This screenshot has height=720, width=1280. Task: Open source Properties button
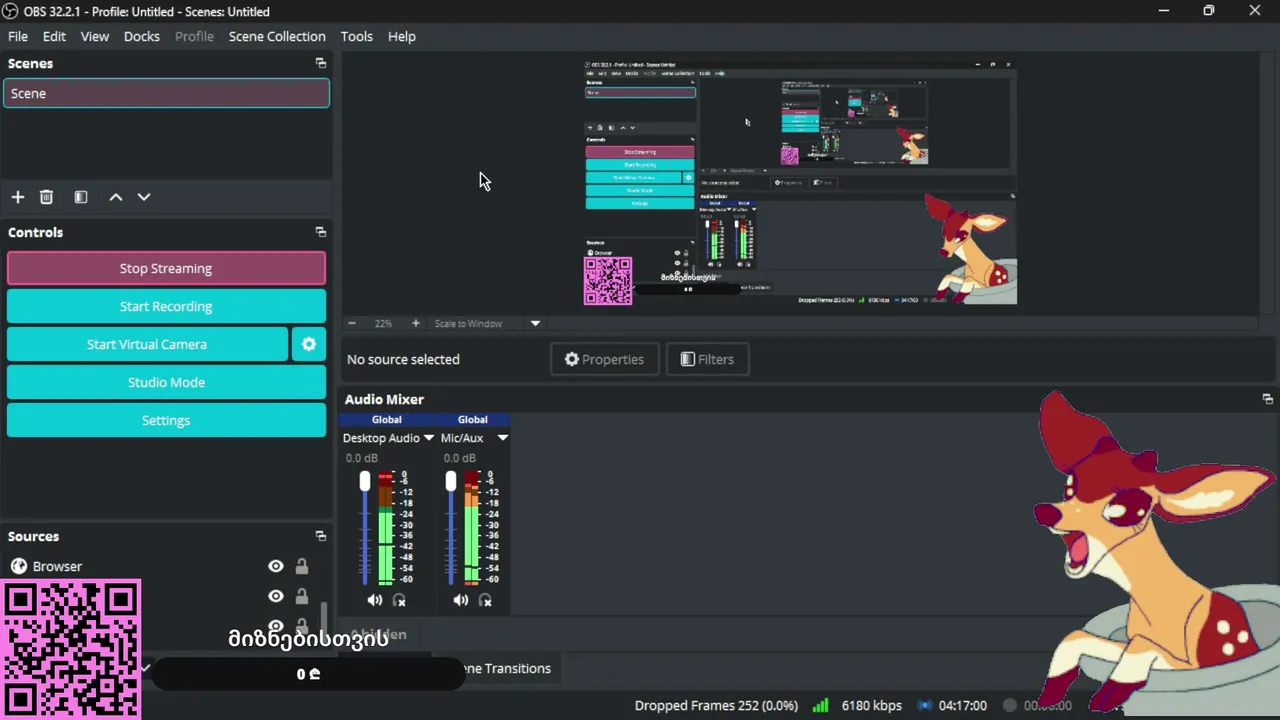coord(604,359)
